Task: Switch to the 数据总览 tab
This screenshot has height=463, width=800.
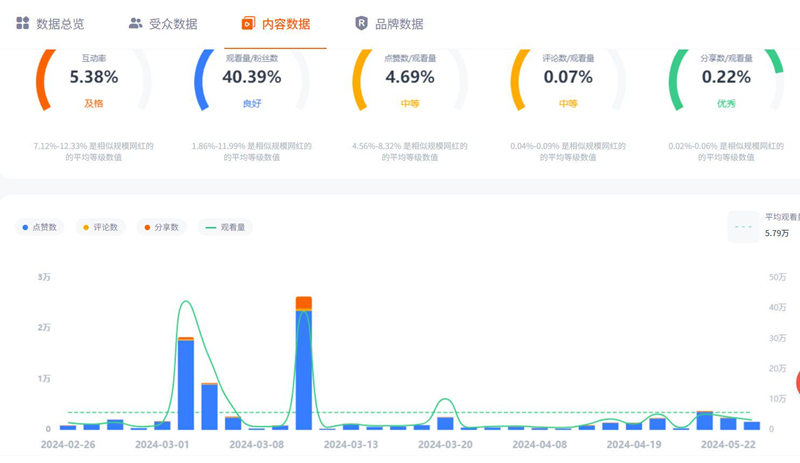Action: click(59, 24)
